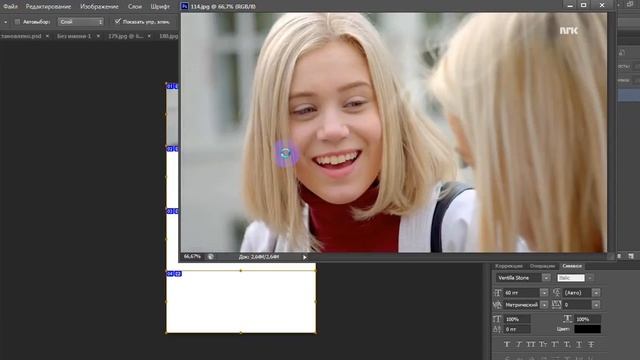640x360 pixels.
Task: Close the Без имени-1 document tab
Action: point(98,36)
